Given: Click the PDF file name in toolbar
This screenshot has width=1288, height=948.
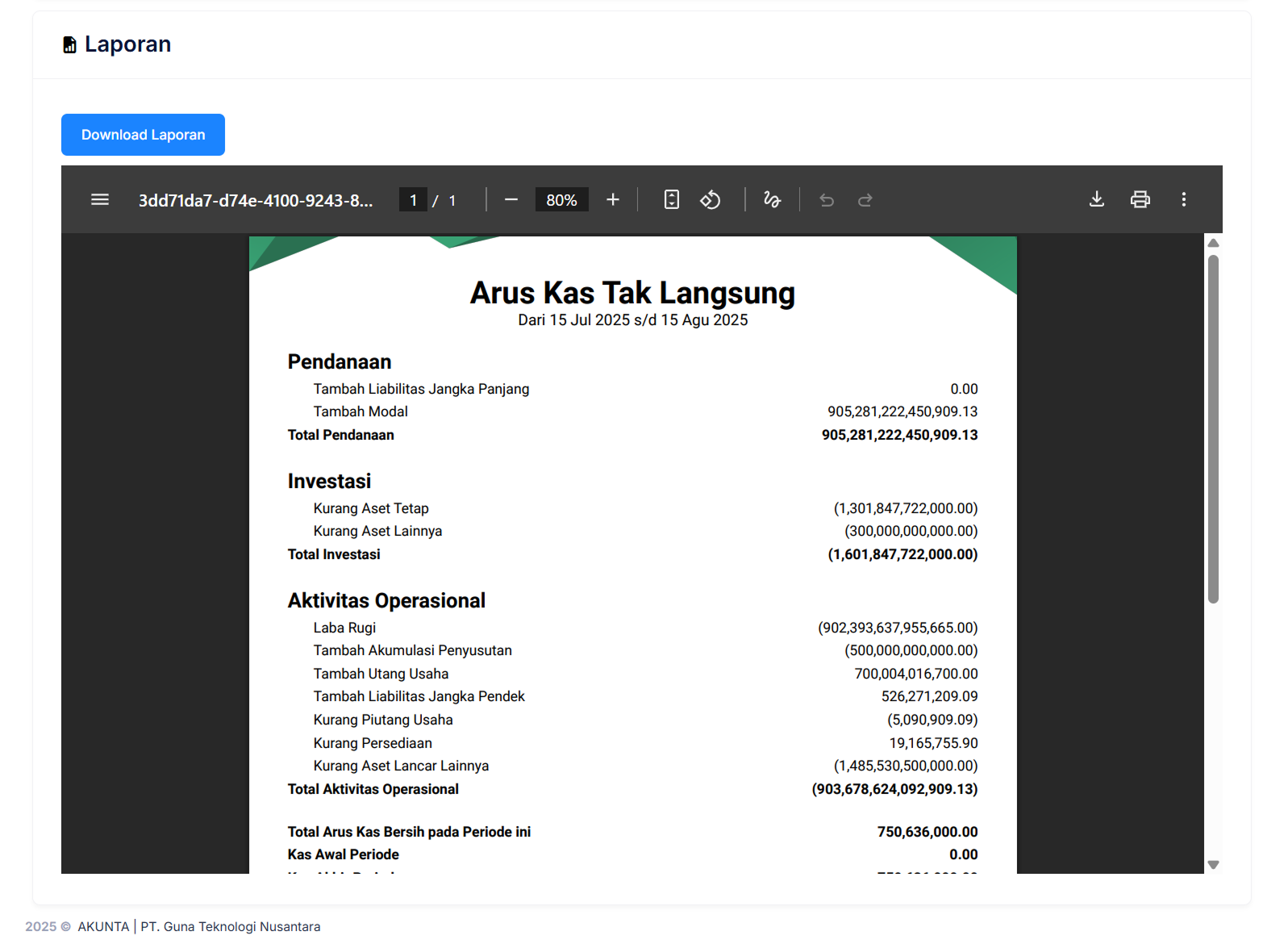Looking at the screenshot, I should (x=256, y=200).
